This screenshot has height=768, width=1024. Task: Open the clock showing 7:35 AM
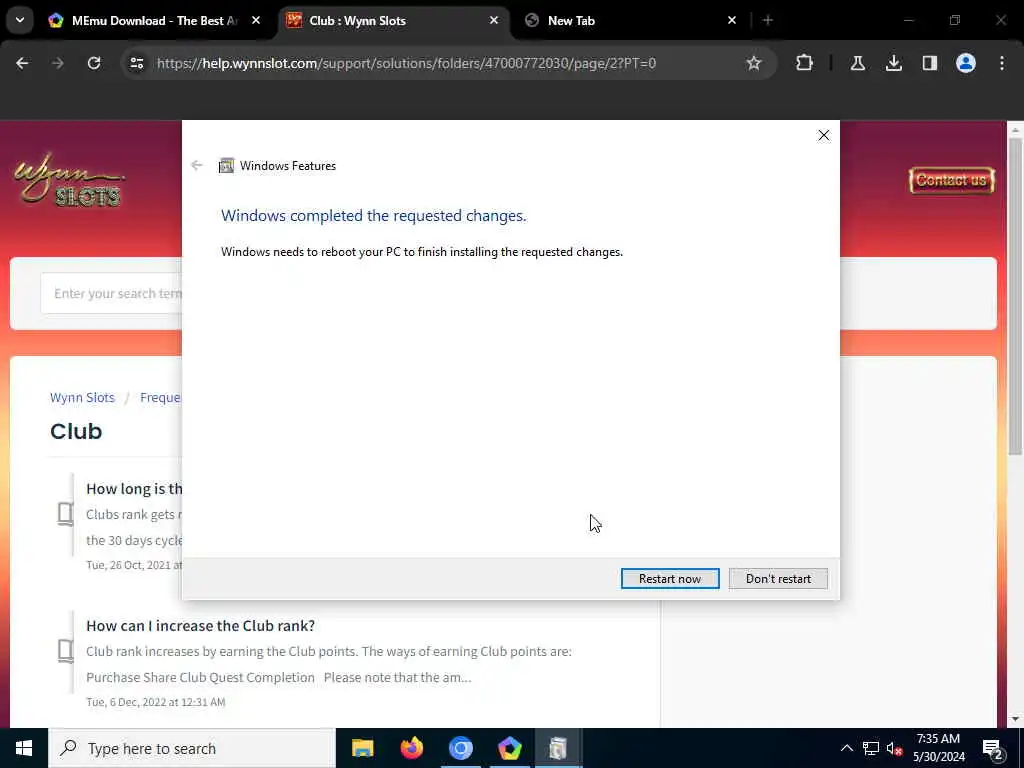coord(938,748)
